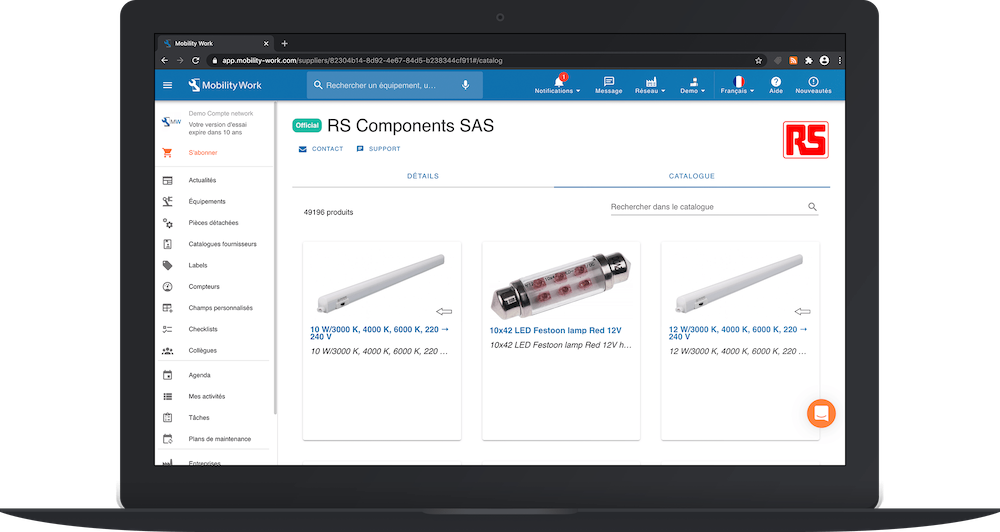Image resolution: width=1000 pixels, height=532 pixels.
Task: Open Pièces détachées in the sidebar
Action: click(x=213, y=223)
